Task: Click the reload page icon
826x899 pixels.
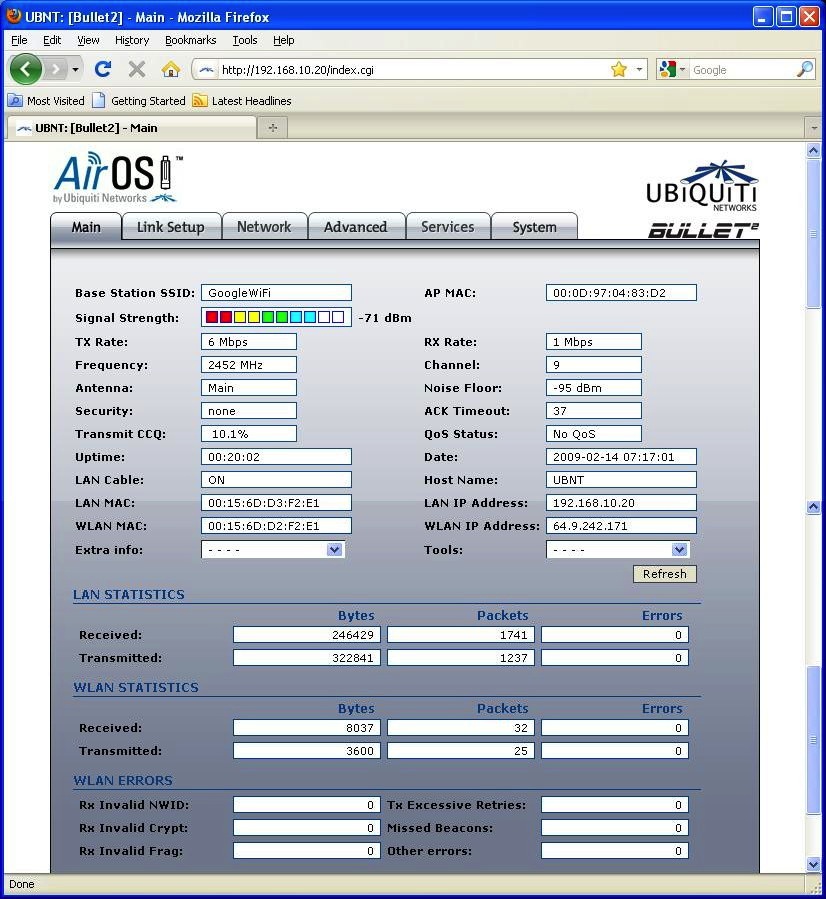Action: click(x=102, y=69)
